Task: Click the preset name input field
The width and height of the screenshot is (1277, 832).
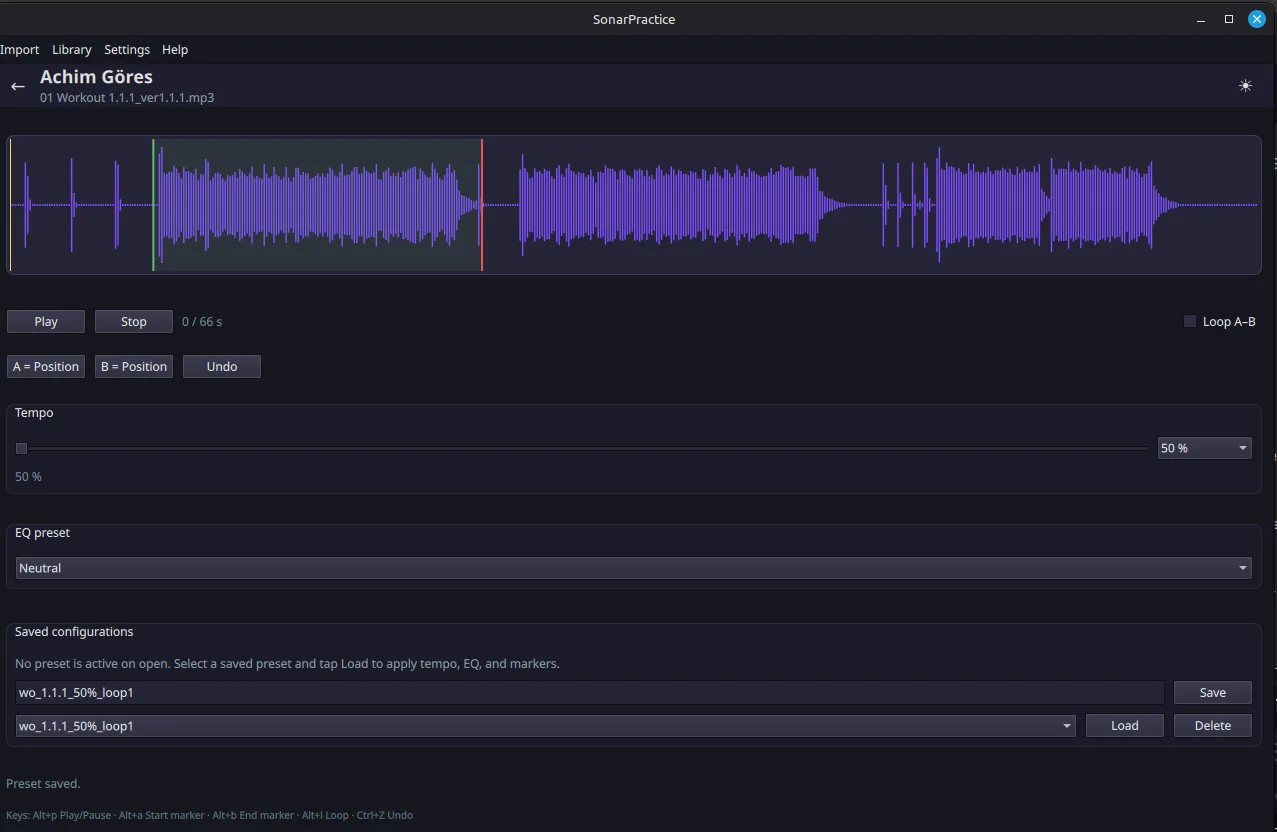Action: [590, 693]
